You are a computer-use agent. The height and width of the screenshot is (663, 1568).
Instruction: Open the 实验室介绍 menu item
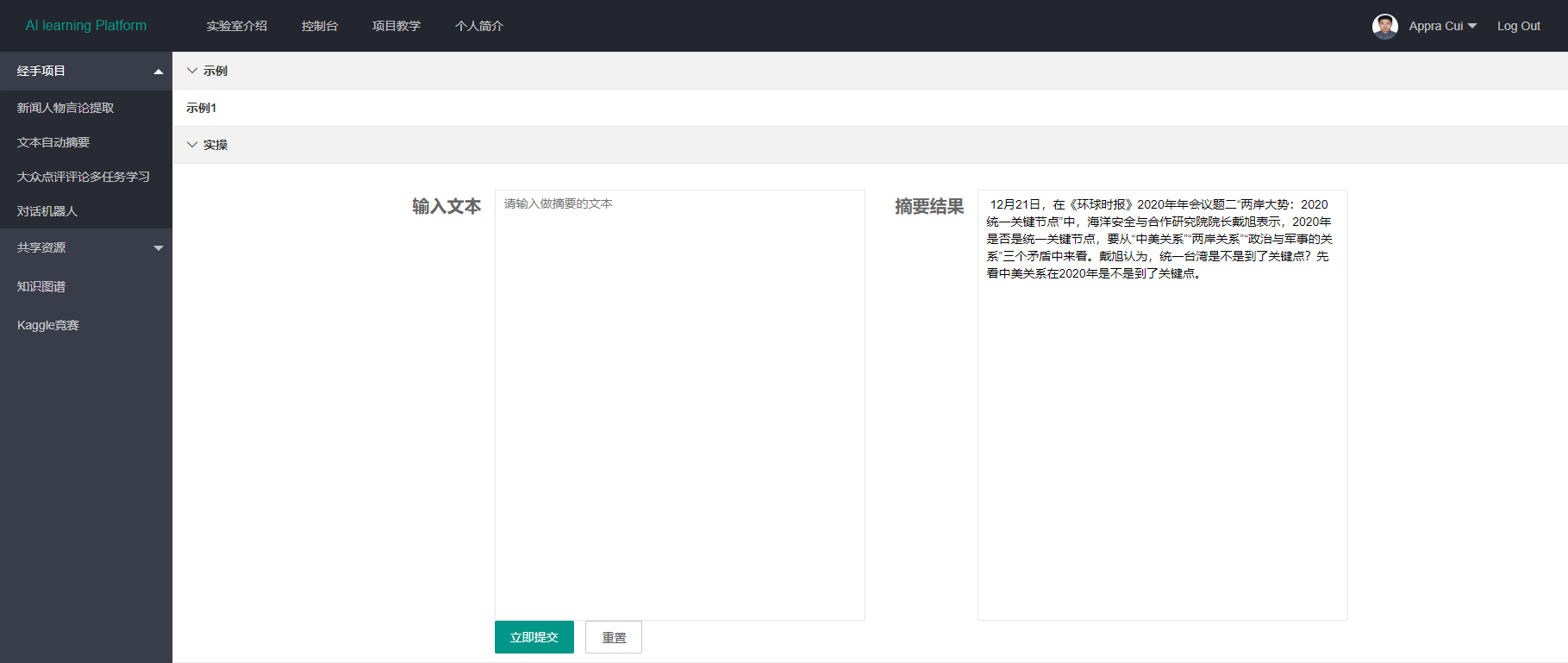click(x=237, y=26)
